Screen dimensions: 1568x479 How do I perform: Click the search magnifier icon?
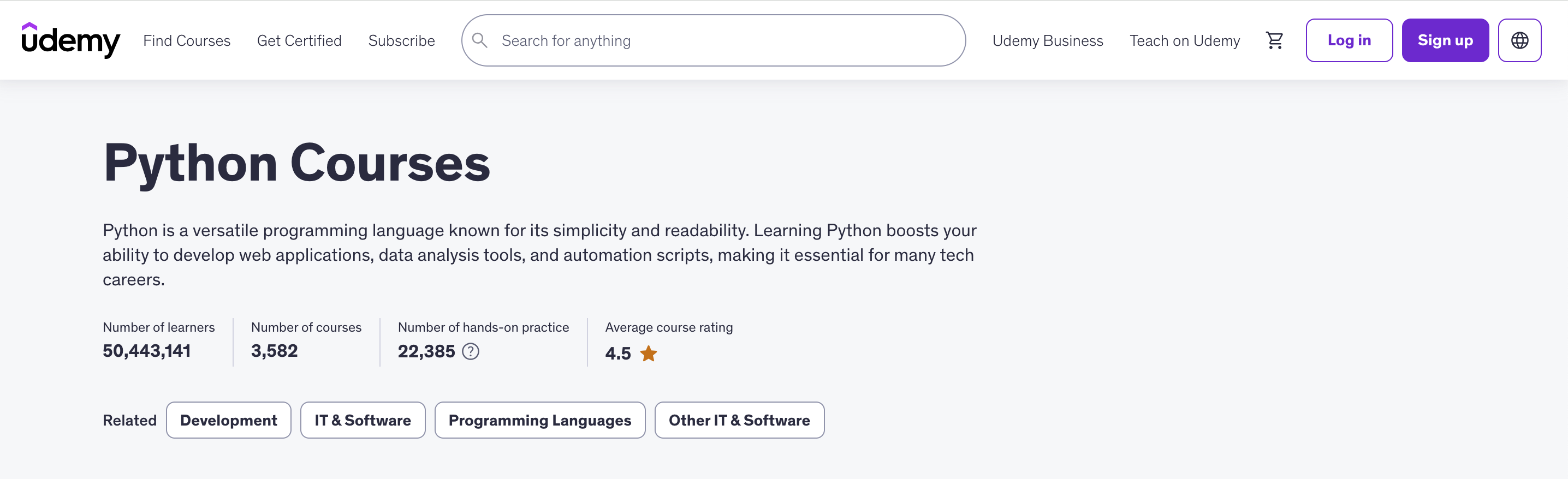click(480, 40)
